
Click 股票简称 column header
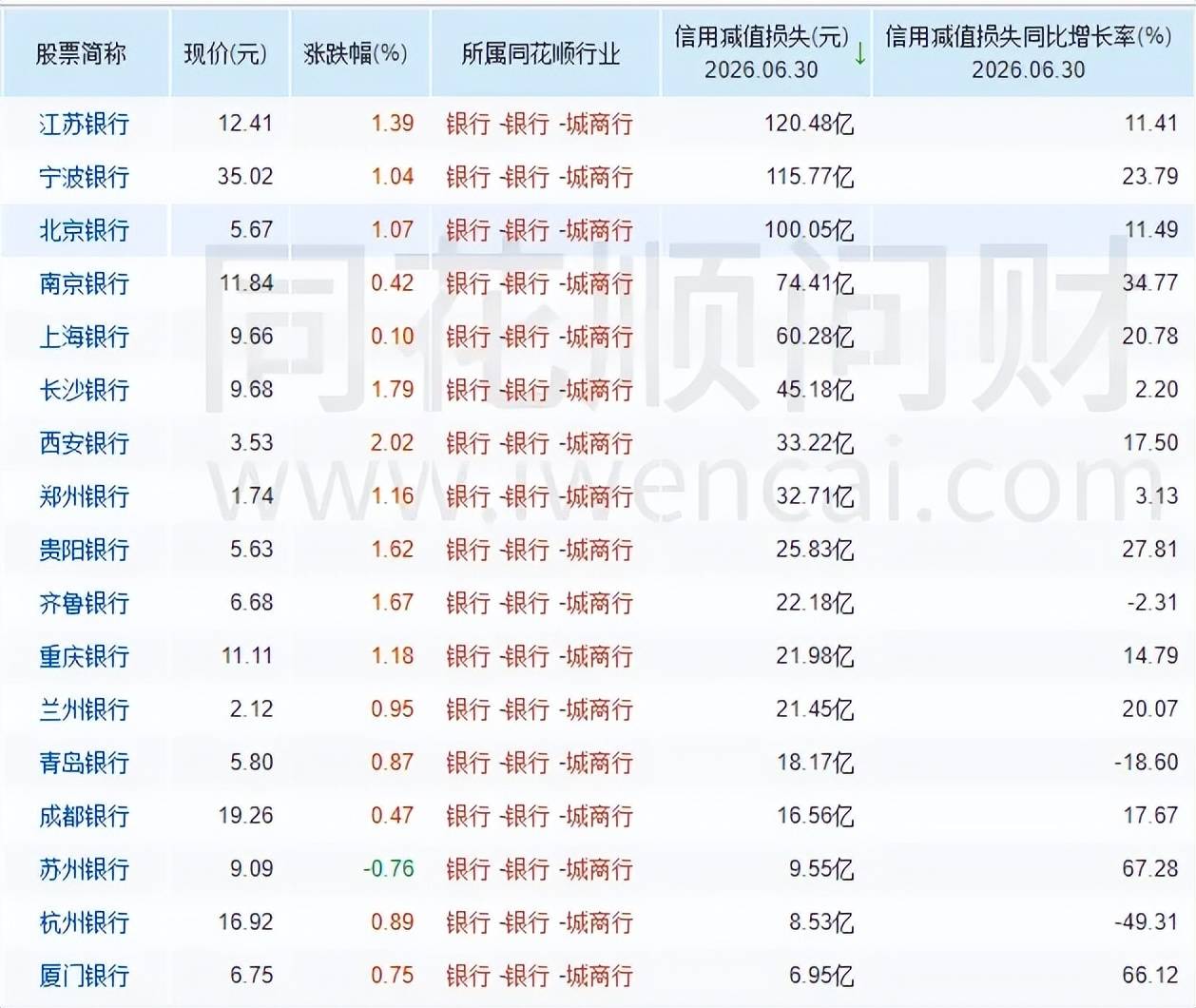pyautogui.click(x=81, y=53)
